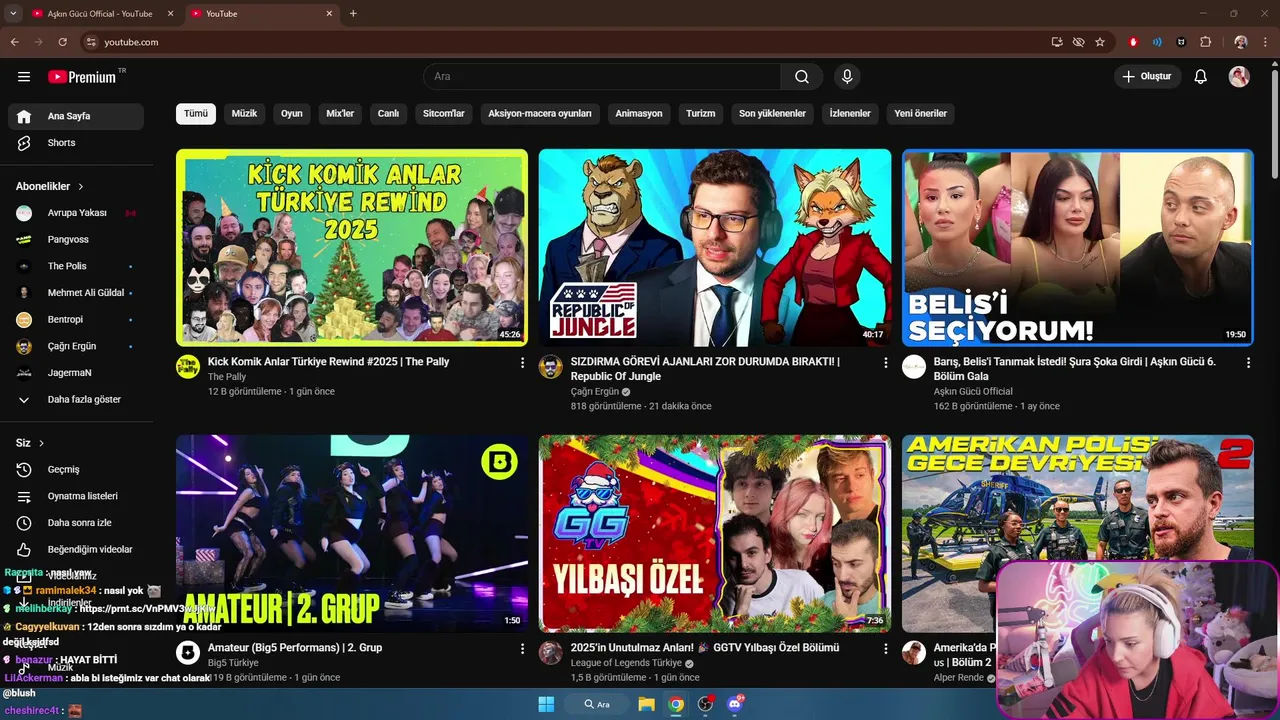
Task: Open the hamburger guide menu
Action: pos(24,77)
